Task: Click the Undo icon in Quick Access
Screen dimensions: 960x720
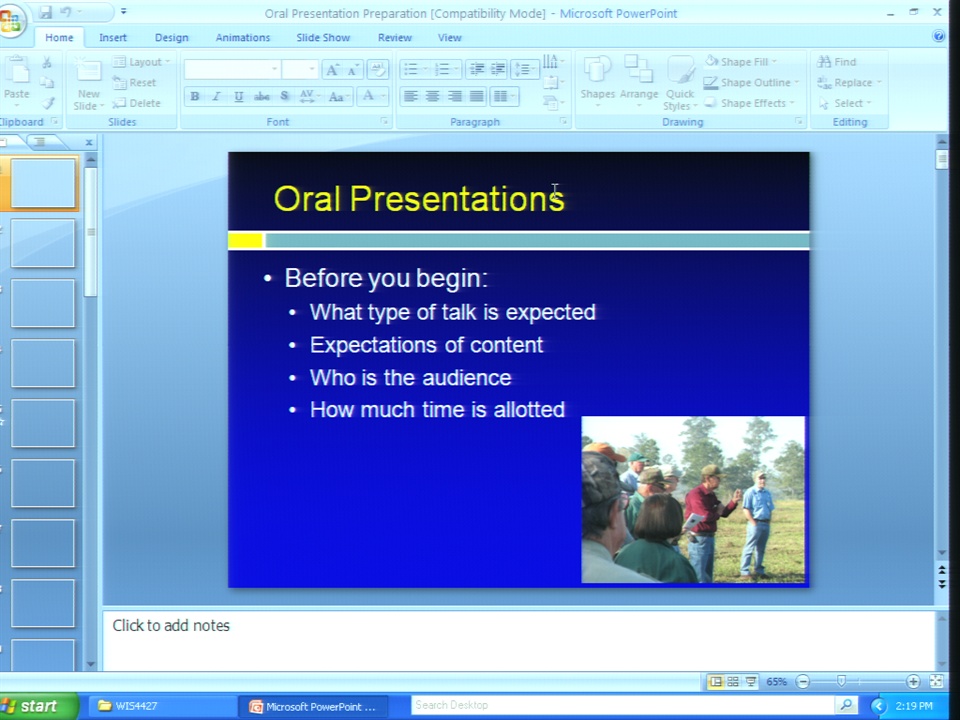Action: [x=66, y=12]
